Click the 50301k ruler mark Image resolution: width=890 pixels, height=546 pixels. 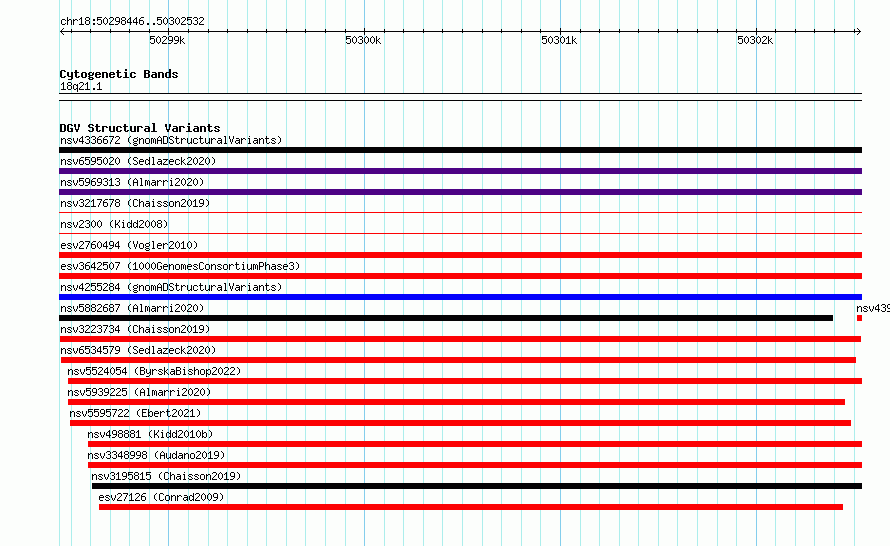559,40
